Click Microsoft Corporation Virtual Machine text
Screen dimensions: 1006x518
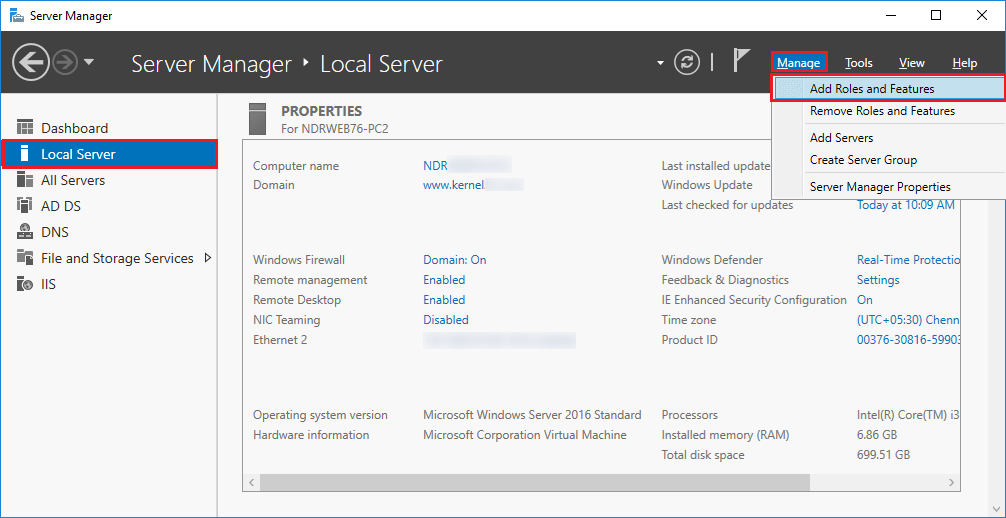click(x=525, y=435)
